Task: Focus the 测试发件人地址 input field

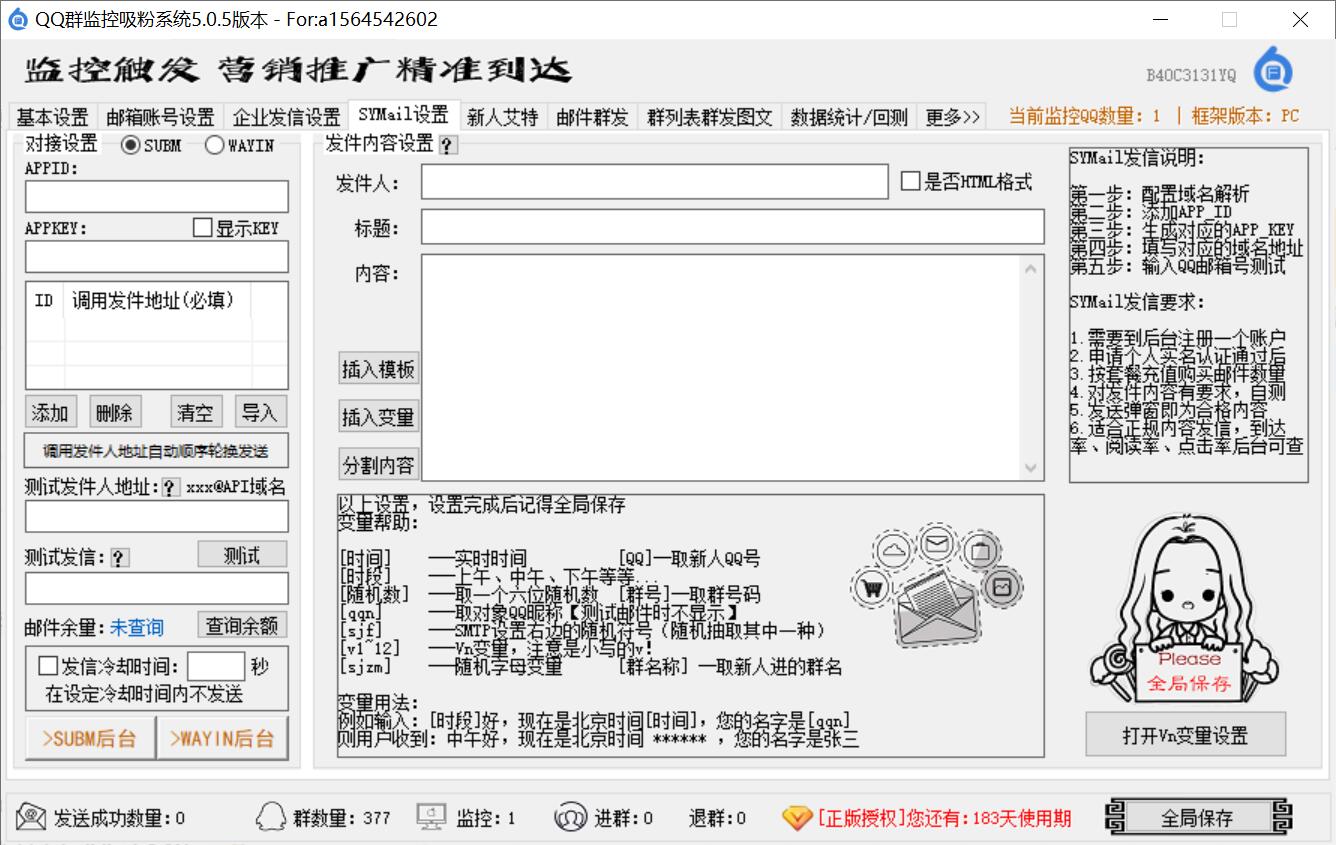Action: [x=157, y=516]
